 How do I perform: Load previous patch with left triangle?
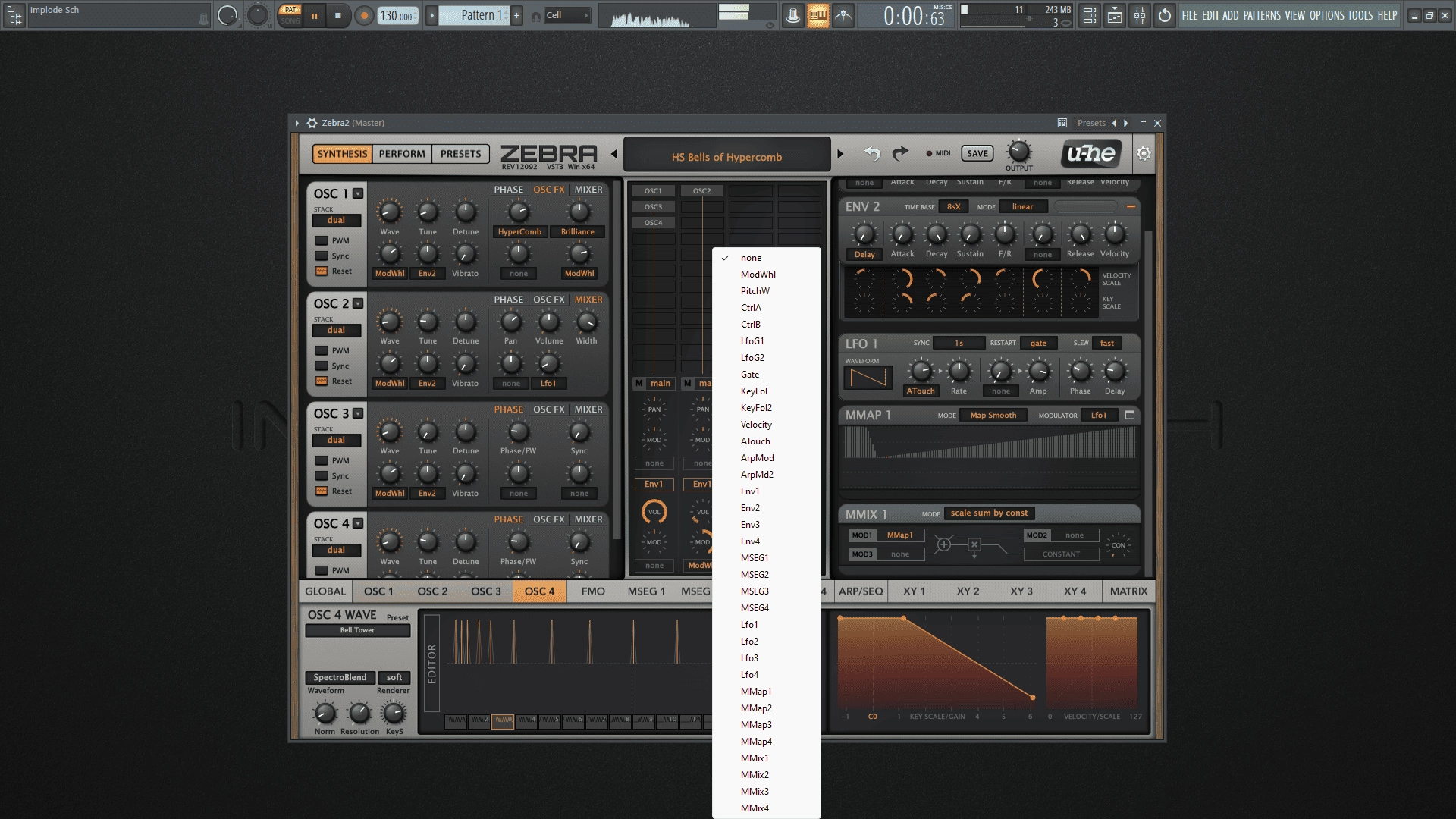coord(614,154)
